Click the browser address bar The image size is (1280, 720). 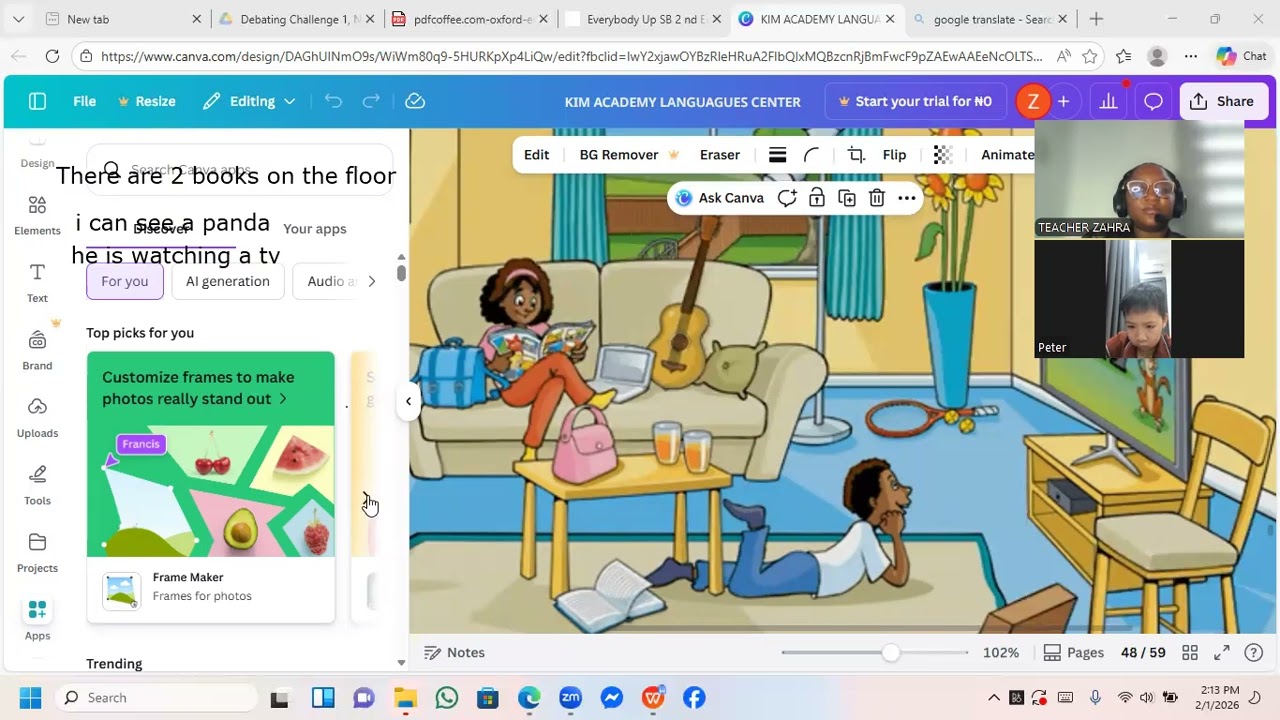tap(571, 56)
